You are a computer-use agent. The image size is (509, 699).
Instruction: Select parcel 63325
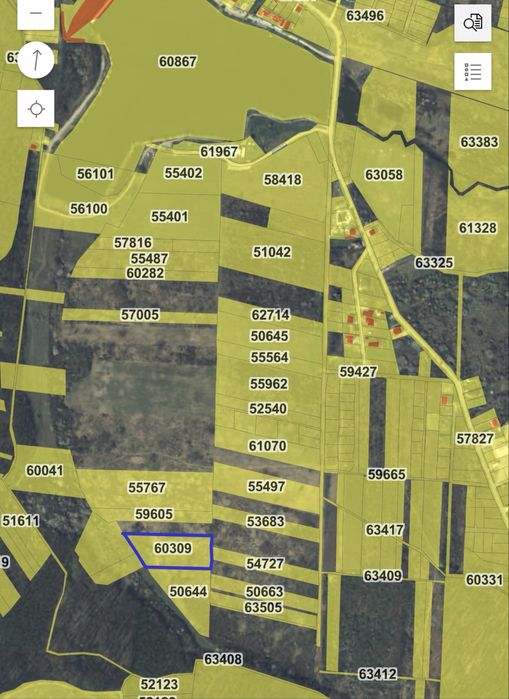pyautogui.click(x=434, y=263)
